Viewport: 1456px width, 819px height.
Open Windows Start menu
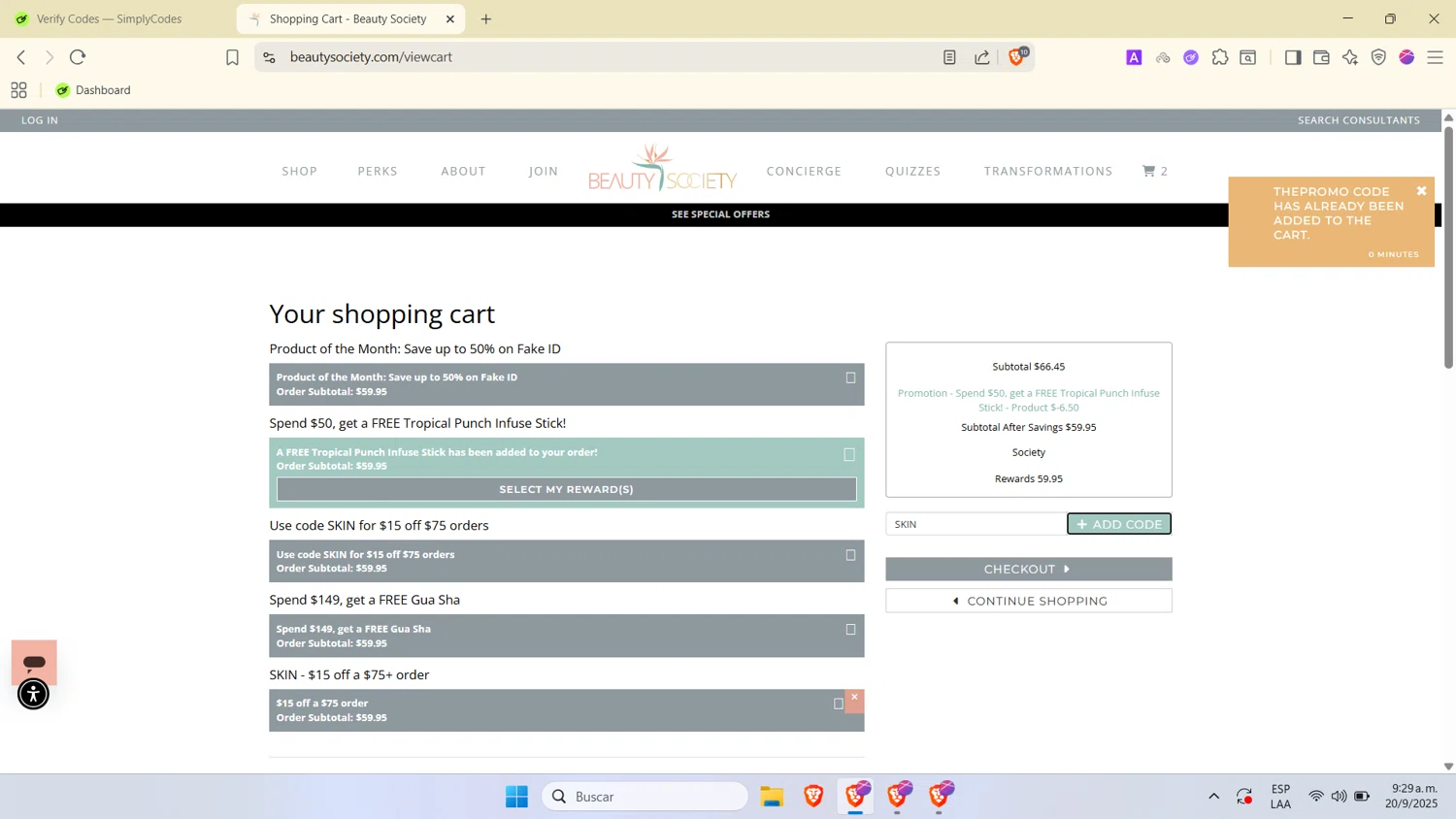tap(516, 796)
